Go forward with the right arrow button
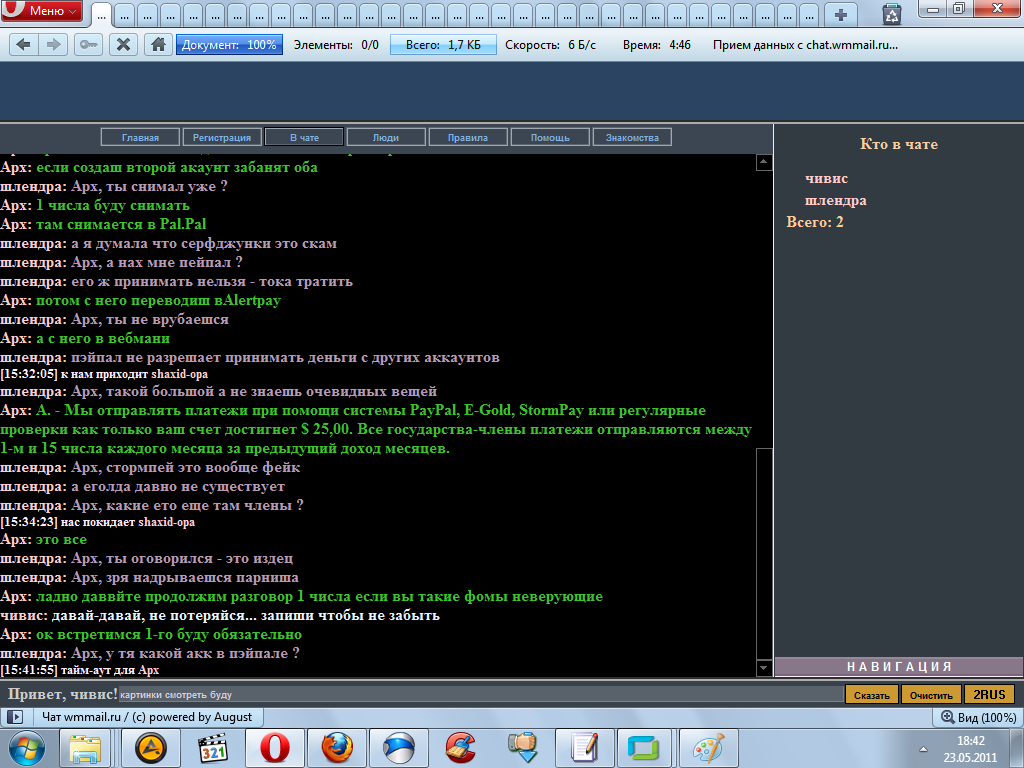This screenshot has height=768, width=1024. pyautogui.click(x=54, y=45)
